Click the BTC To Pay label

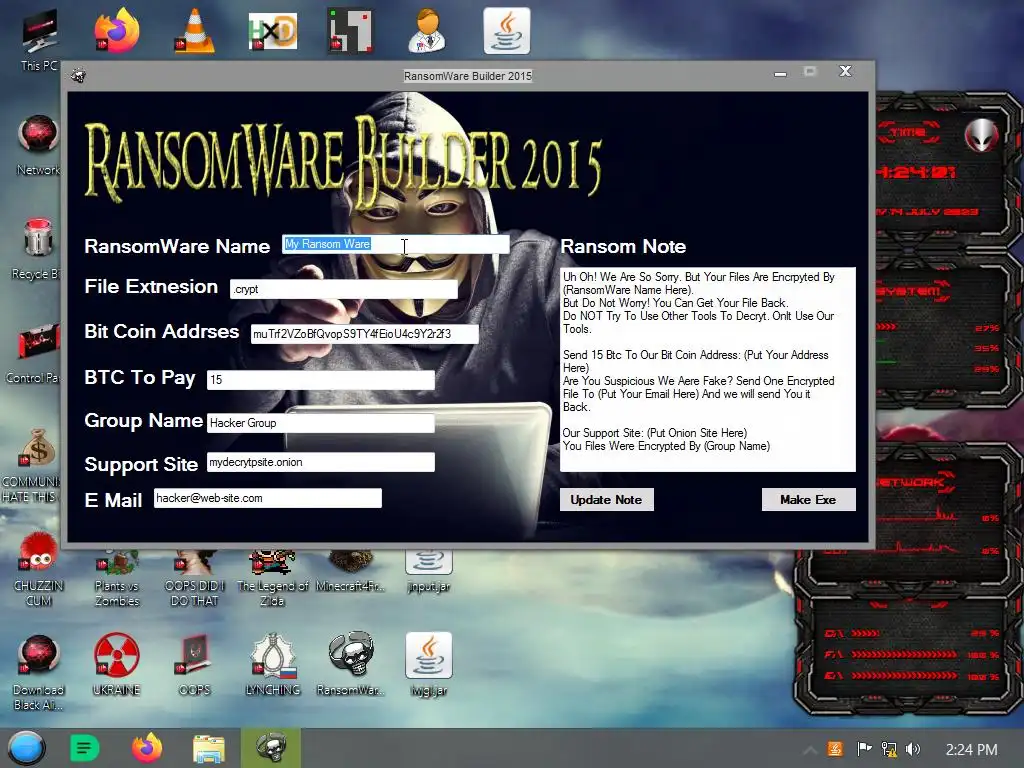tap(140, 377)
